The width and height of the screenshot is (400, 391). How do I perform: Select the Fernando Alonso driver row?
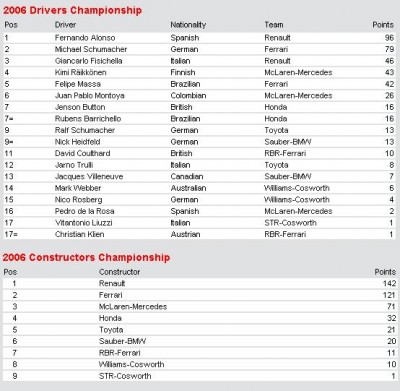pos(199,38)
